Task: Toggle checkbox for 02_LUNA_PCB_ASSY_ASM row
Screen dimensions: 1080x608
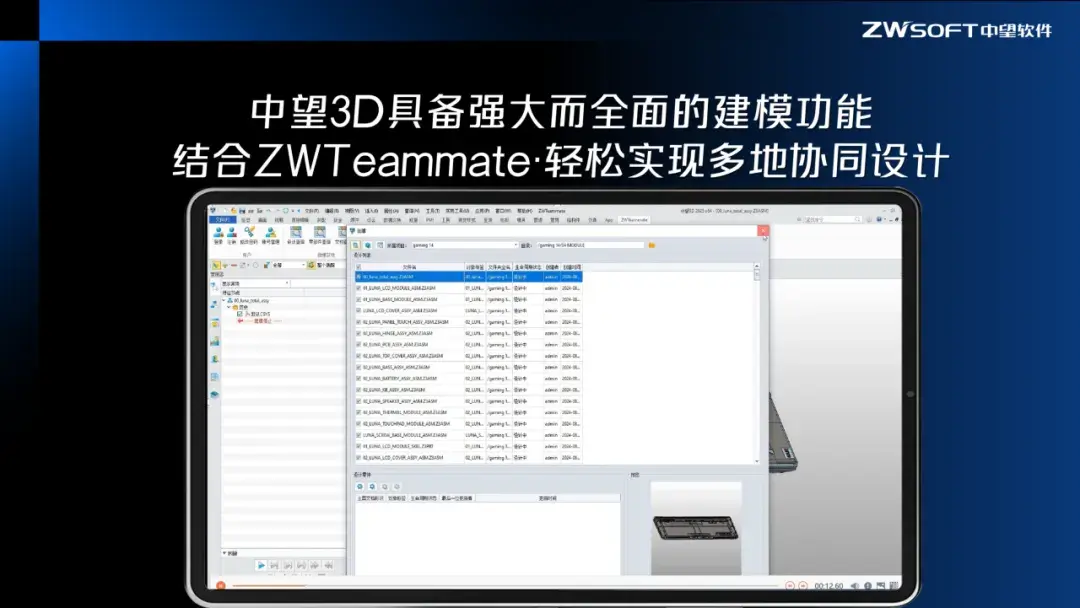Action: [358, 344]
